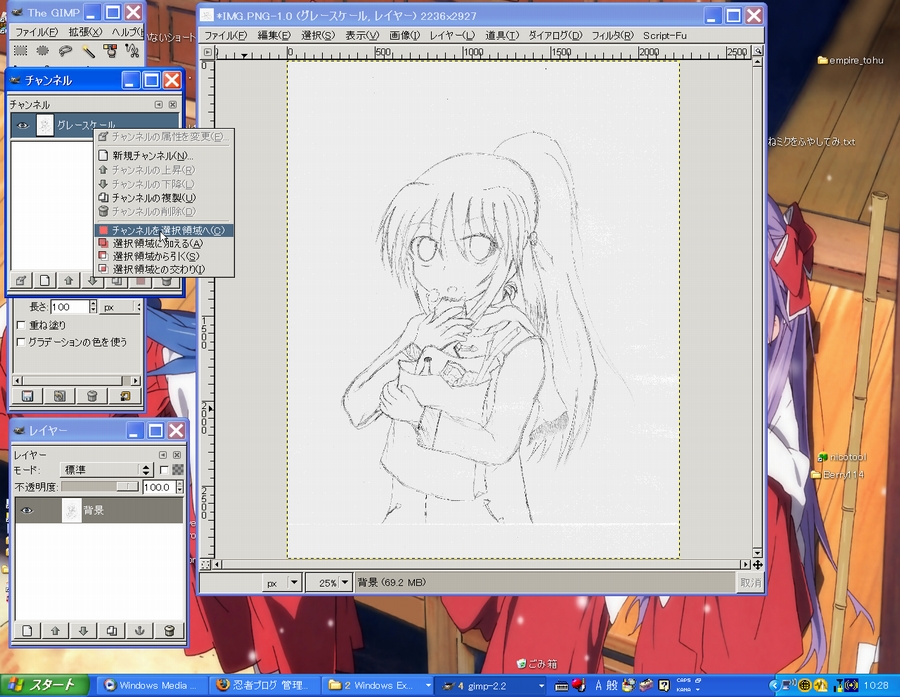Click the new channel button at the Channels dialog bottom

(x=45, y=281)
